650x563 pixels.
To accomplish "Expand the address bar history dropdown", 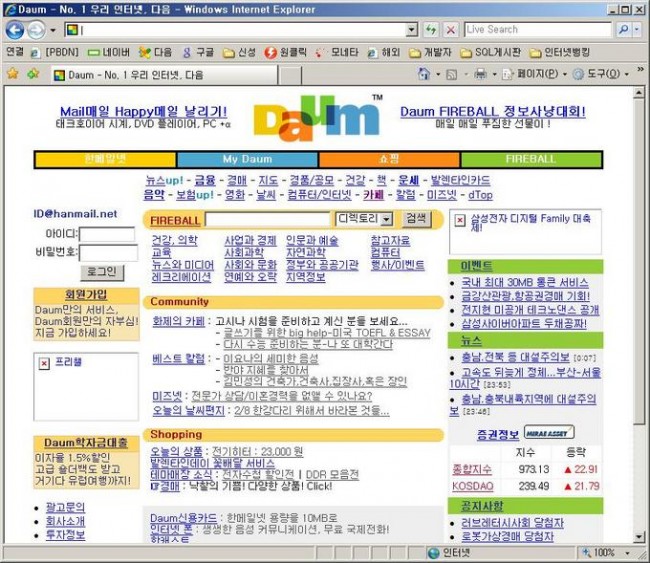I will [x=411, y=29].
